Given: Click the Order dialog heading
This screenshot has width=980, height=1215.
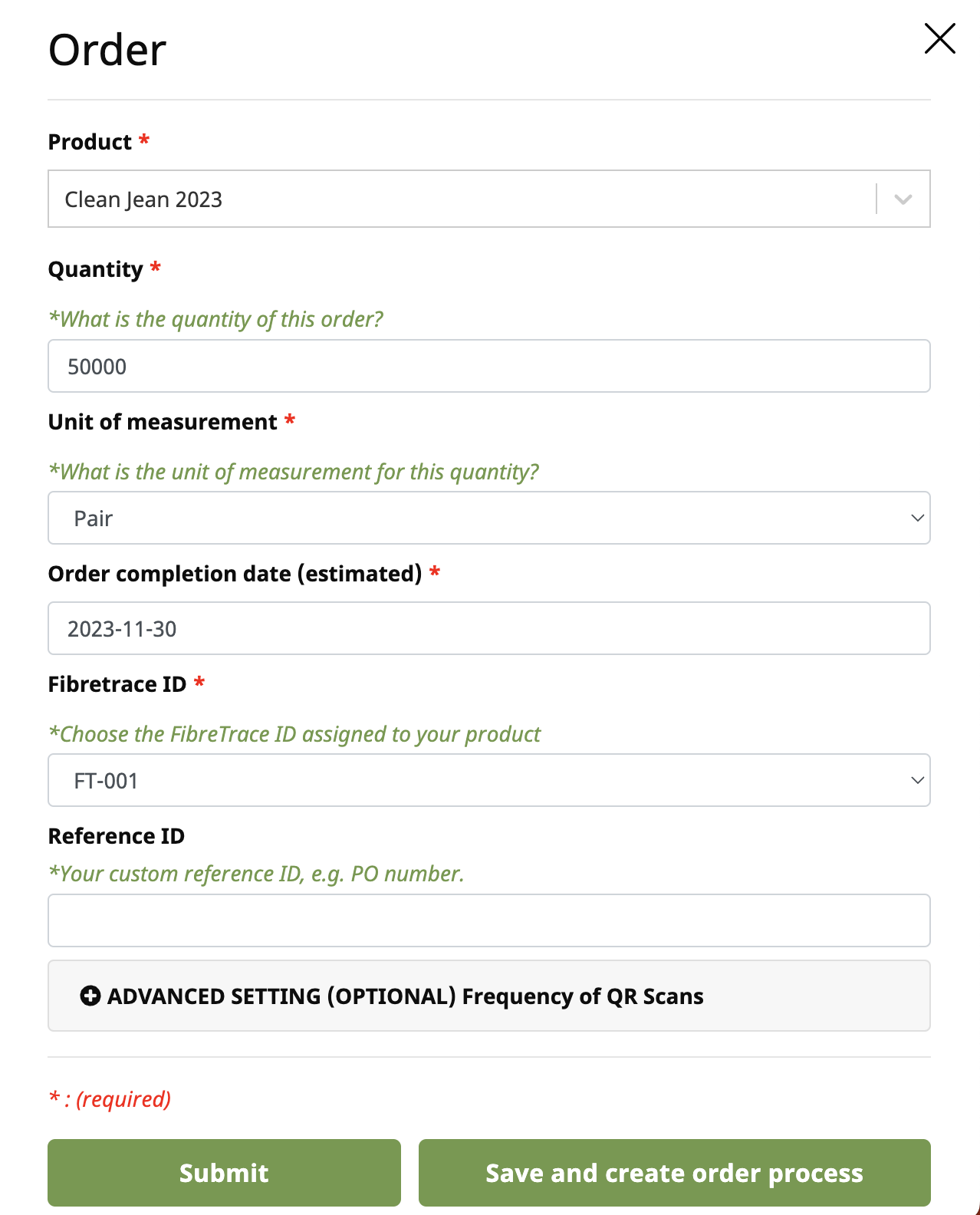Looking at the screenshot, I should pyautogui.click(x=107, y=51).
